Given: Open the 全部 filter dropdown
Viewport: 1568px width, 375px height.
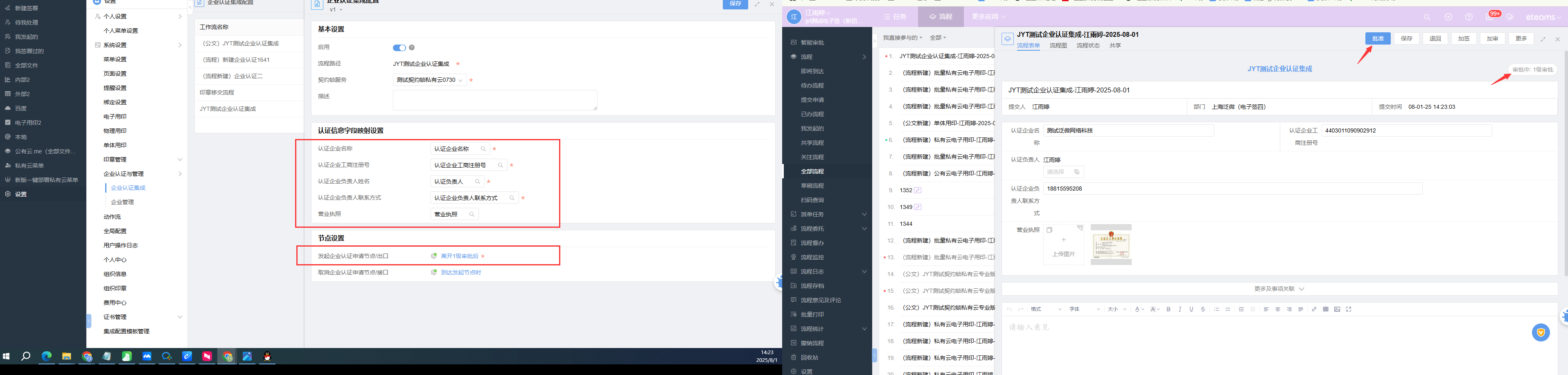Looking at the screenshot, I should click(938, 38).
